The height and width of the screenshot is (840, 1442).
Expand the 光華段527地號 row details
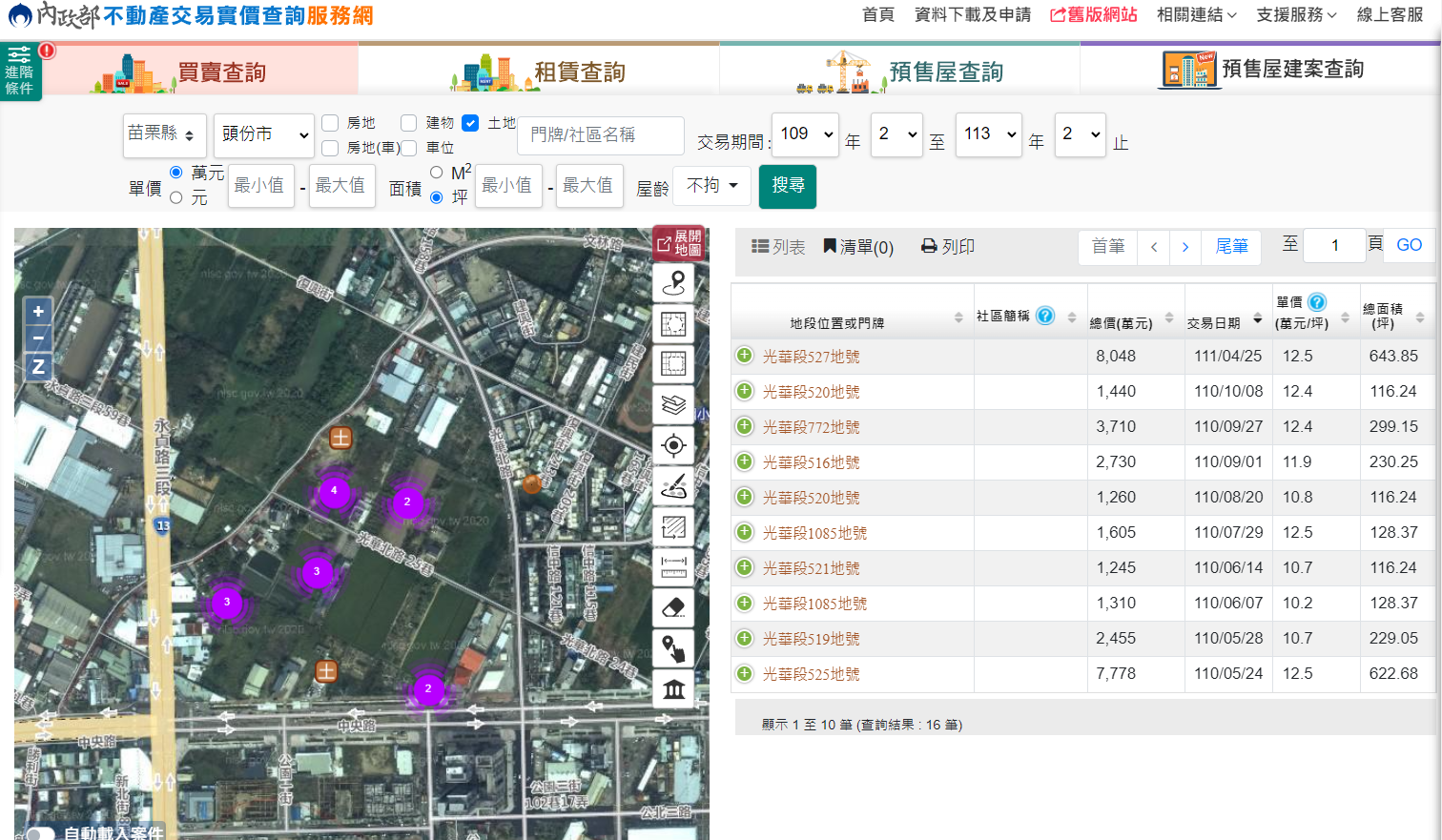(x=745, y=356)
